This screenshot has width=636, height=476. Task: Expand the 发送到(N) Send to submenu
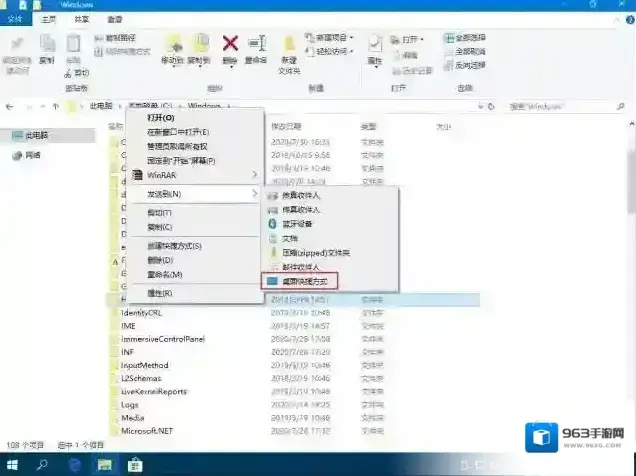click(x=254, y=193)
